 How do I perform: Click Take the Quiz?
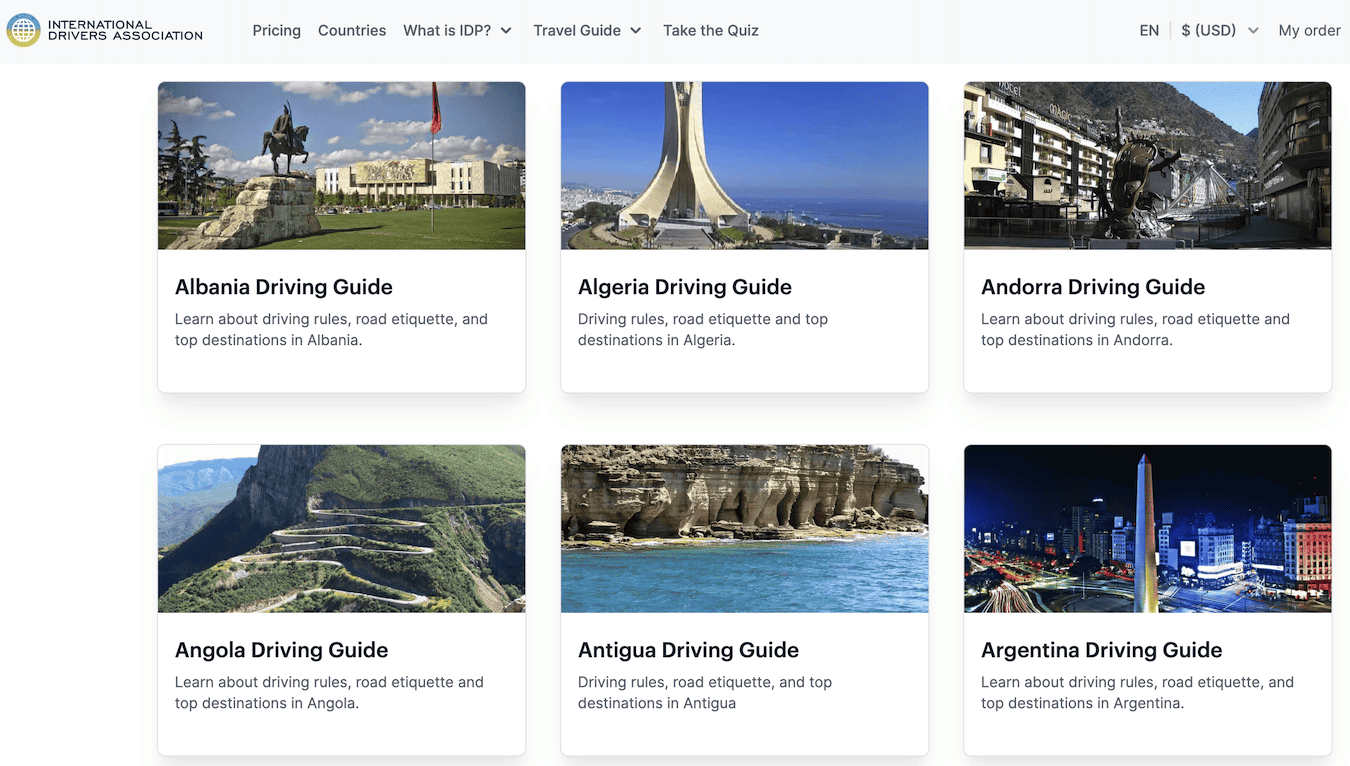pyautogui.click(x=710, y=30)
